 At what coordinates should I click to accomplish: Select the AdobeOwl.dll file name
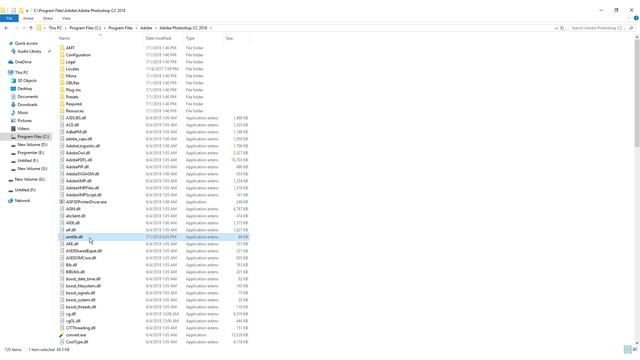coord(78,153)
